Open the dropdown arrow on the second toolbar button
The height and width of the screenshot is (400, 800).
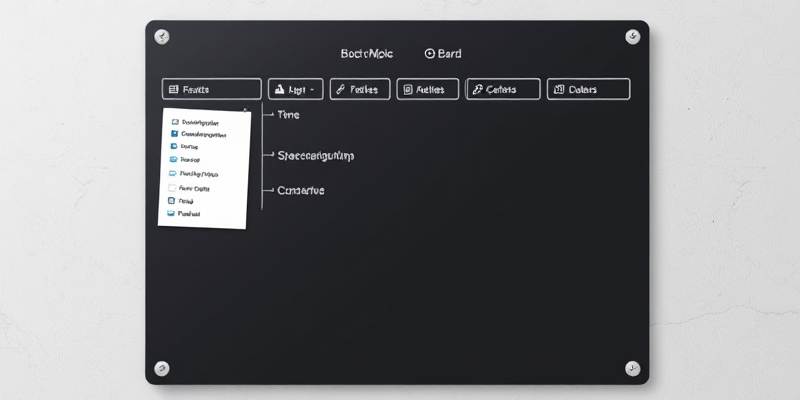(313, 90)
